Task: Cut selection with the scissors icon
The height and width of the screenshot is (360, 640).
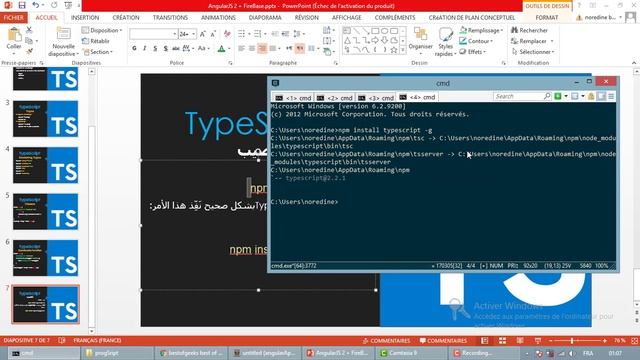Action: (x=29, y=30)
